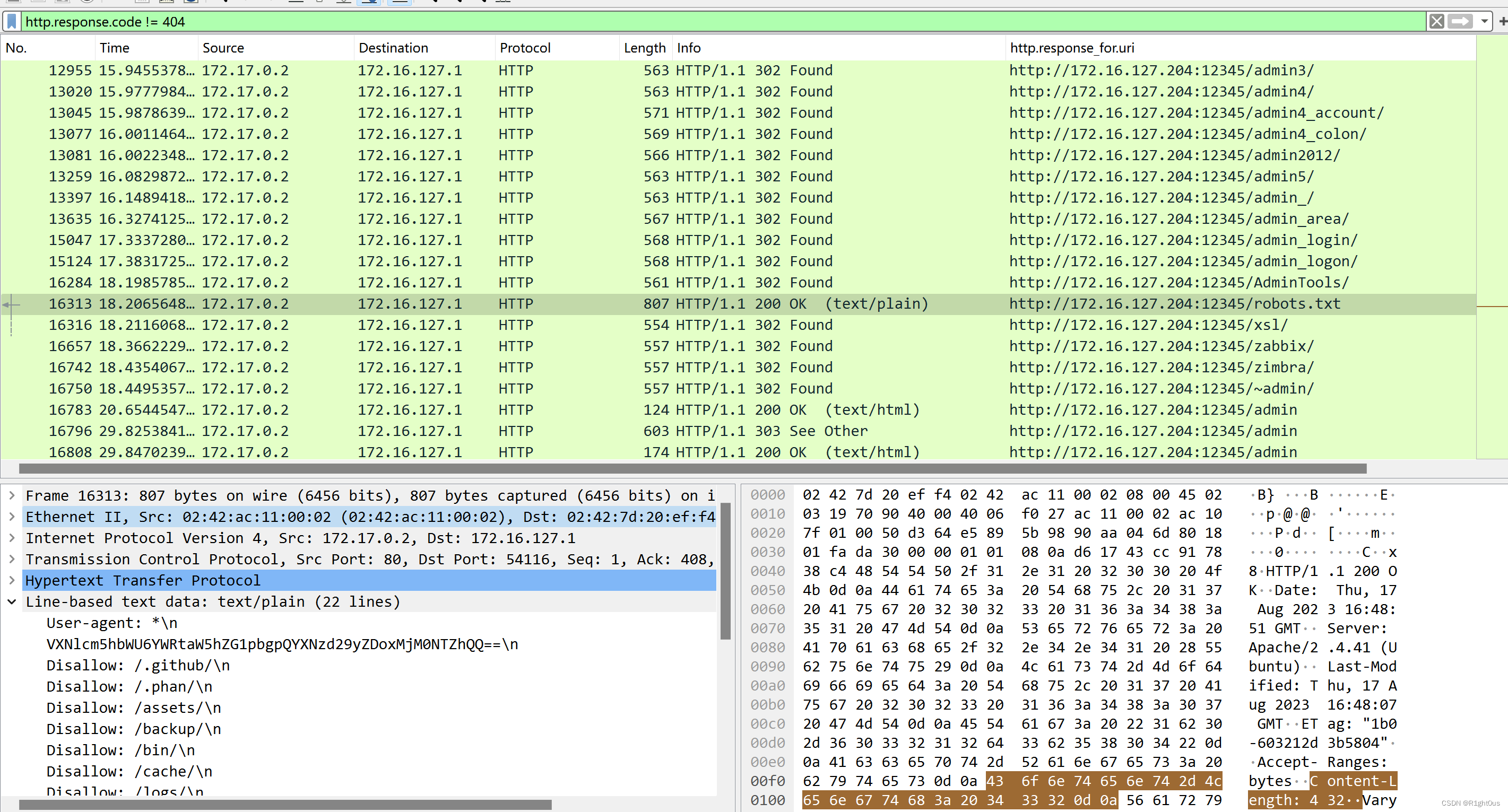The image size is (1508, 812).
Task: Select packet 13020 for /admin4/
Action: click(738, 92)
